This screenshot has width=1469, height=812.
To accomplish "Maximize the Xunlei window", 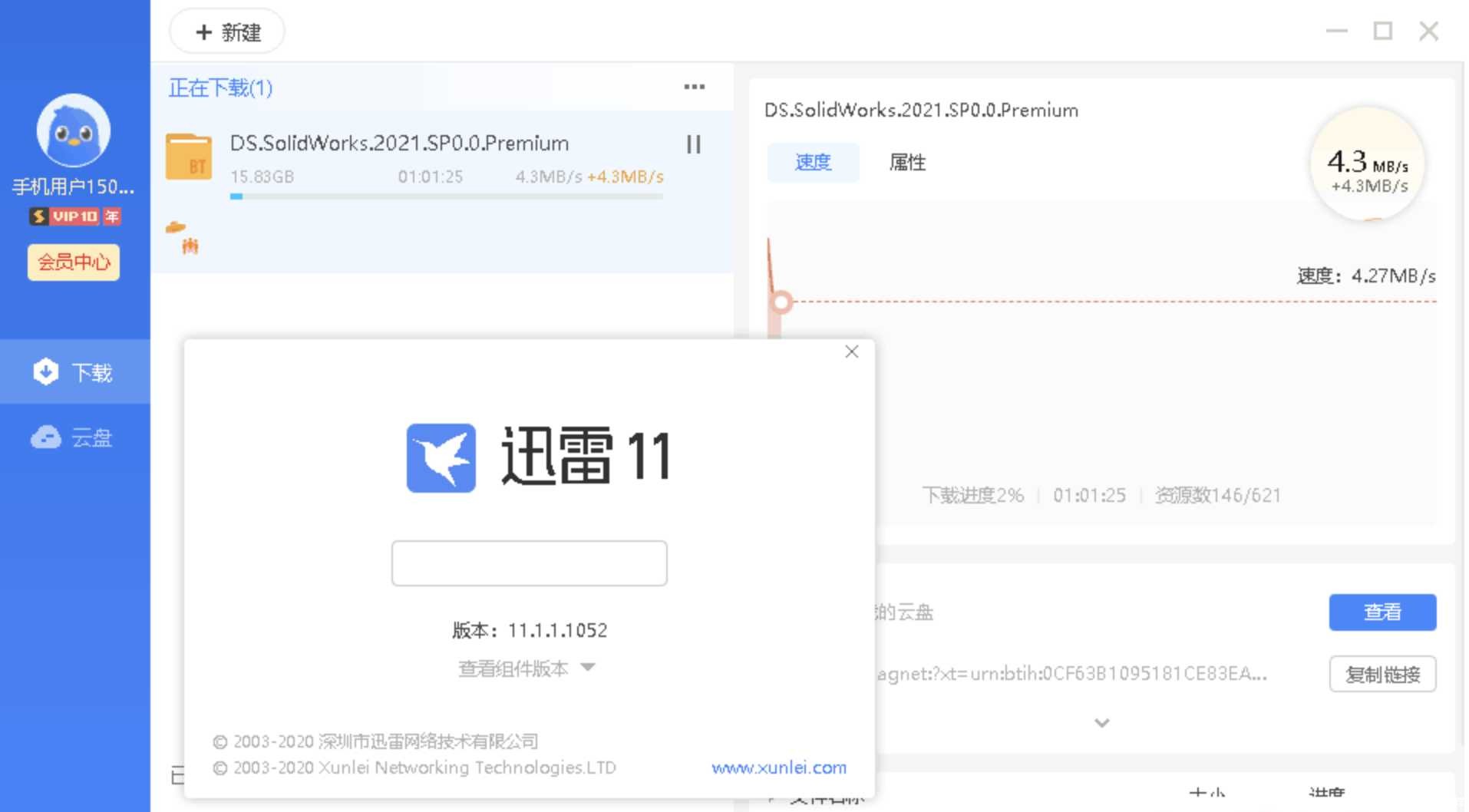I will [1382, 31].
